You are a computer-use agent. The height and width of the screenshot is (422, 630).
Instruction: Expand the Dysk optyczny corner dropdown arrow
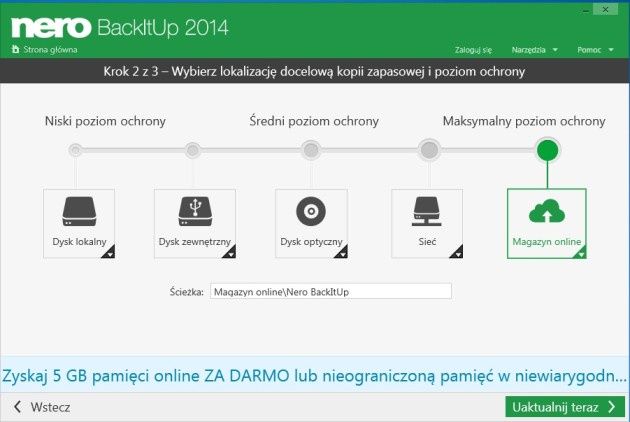[342, 252]
